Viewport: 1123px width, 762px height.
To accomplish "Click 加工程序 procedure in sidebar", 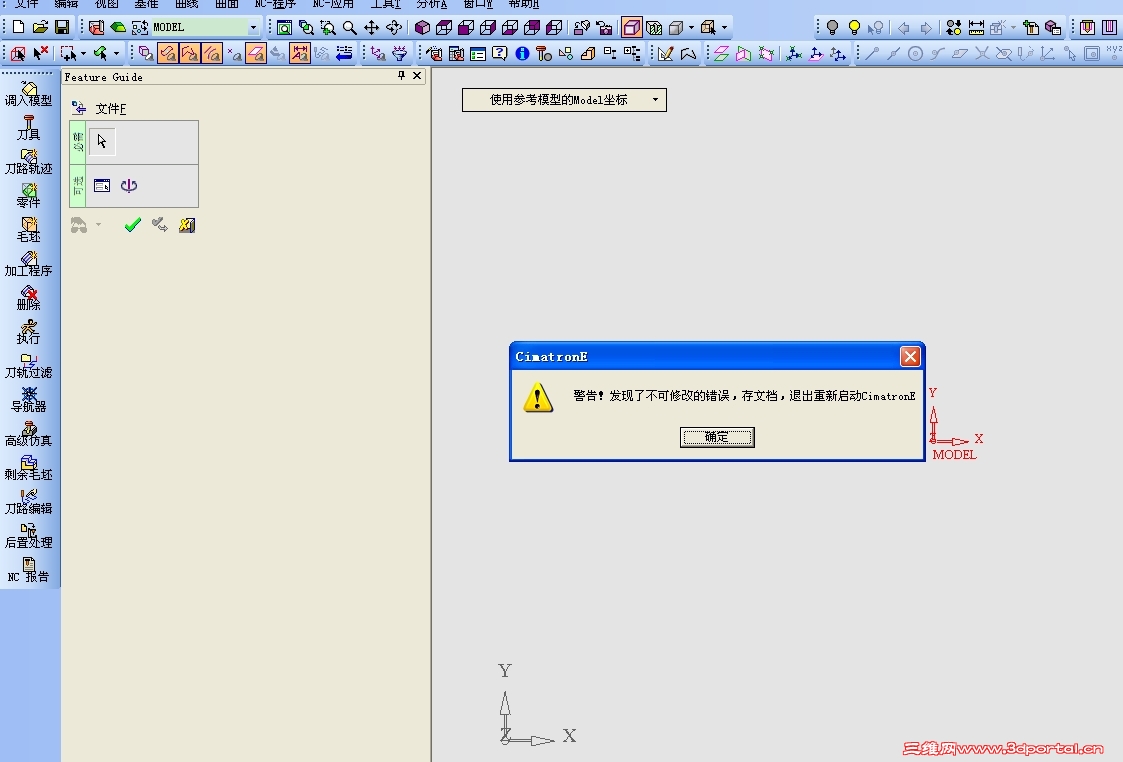I will coord(29,264).
